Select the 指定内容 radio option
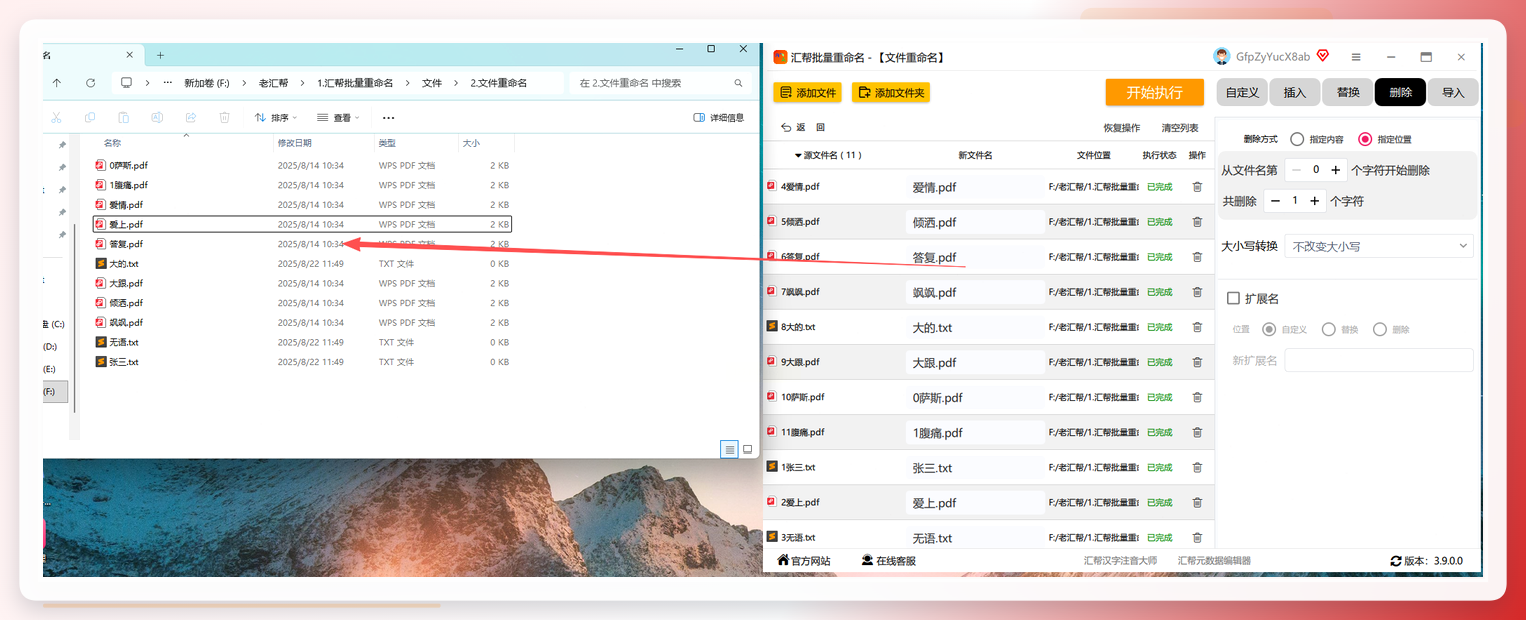Image resolution: width=1526 pixels, height=620 pixels. (x=1297, y=139)
